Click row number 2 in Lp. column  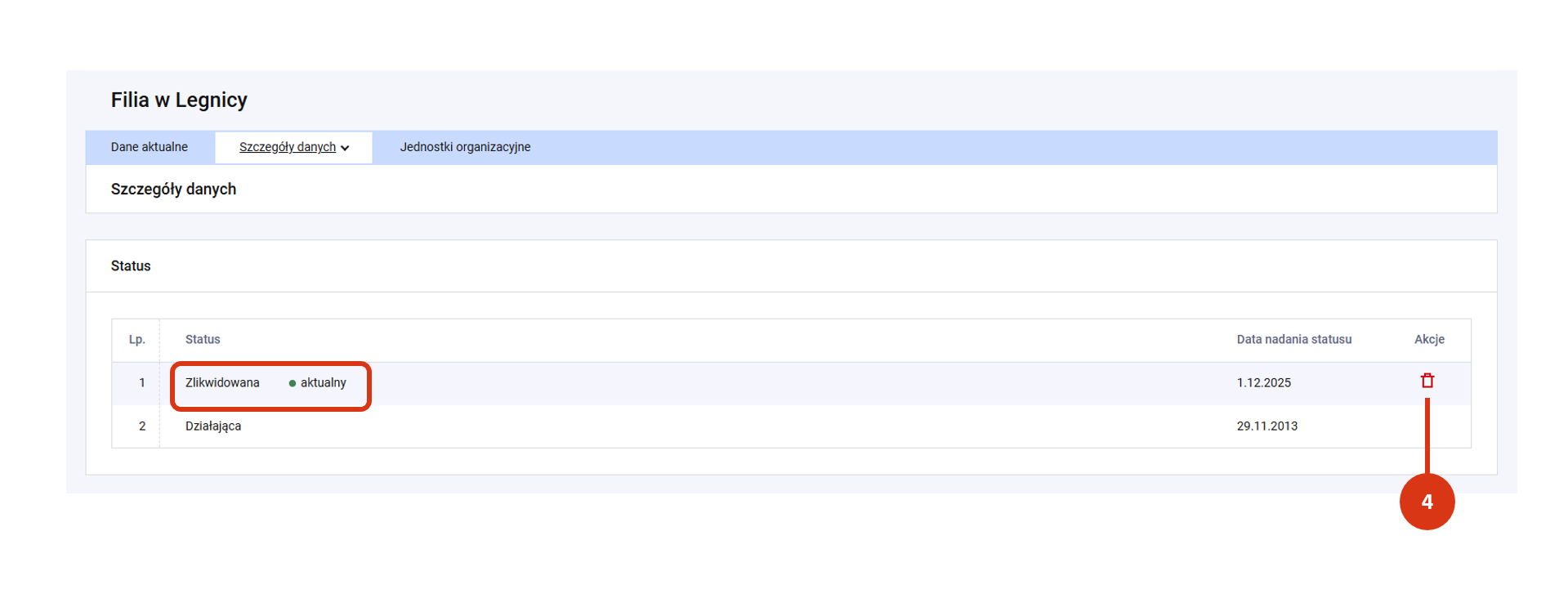point(142,426)
